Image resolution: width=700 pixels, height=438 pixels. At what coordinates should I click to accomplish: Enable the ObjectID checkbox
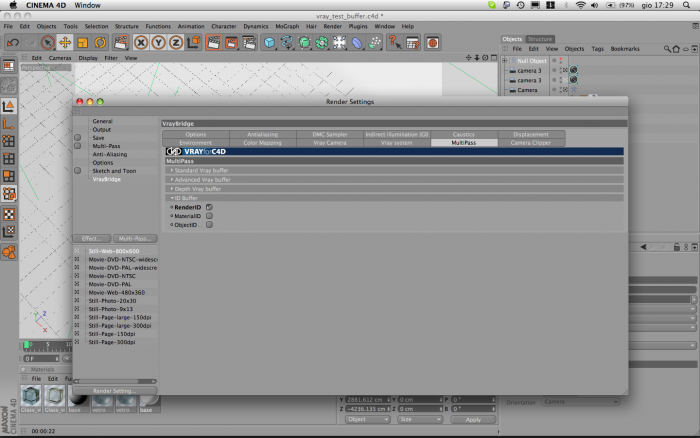tap(209, 225)
